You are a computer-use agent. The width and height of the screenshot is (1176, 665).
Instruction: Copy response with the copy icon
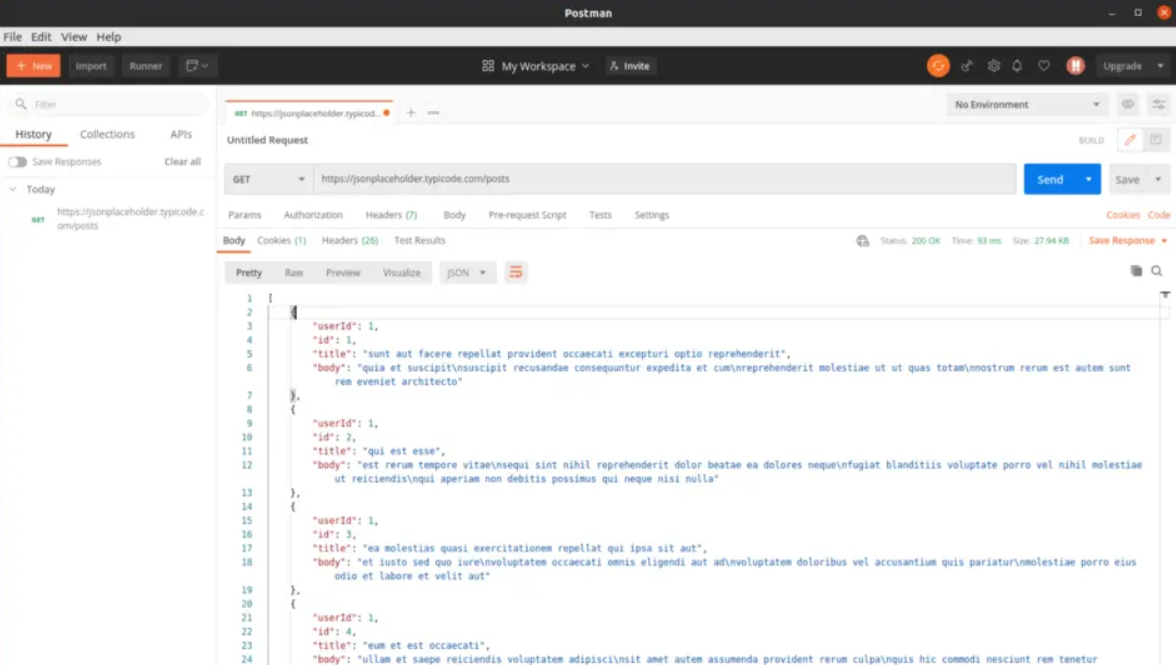pos(1136,271)
